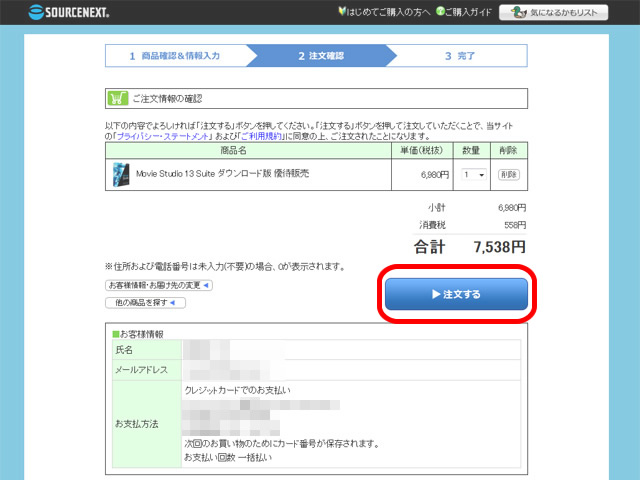Screen dimensions: 640x497
Task: Click the green help icon beside ご購入ガイド
Action: click(x=440, y=11)
